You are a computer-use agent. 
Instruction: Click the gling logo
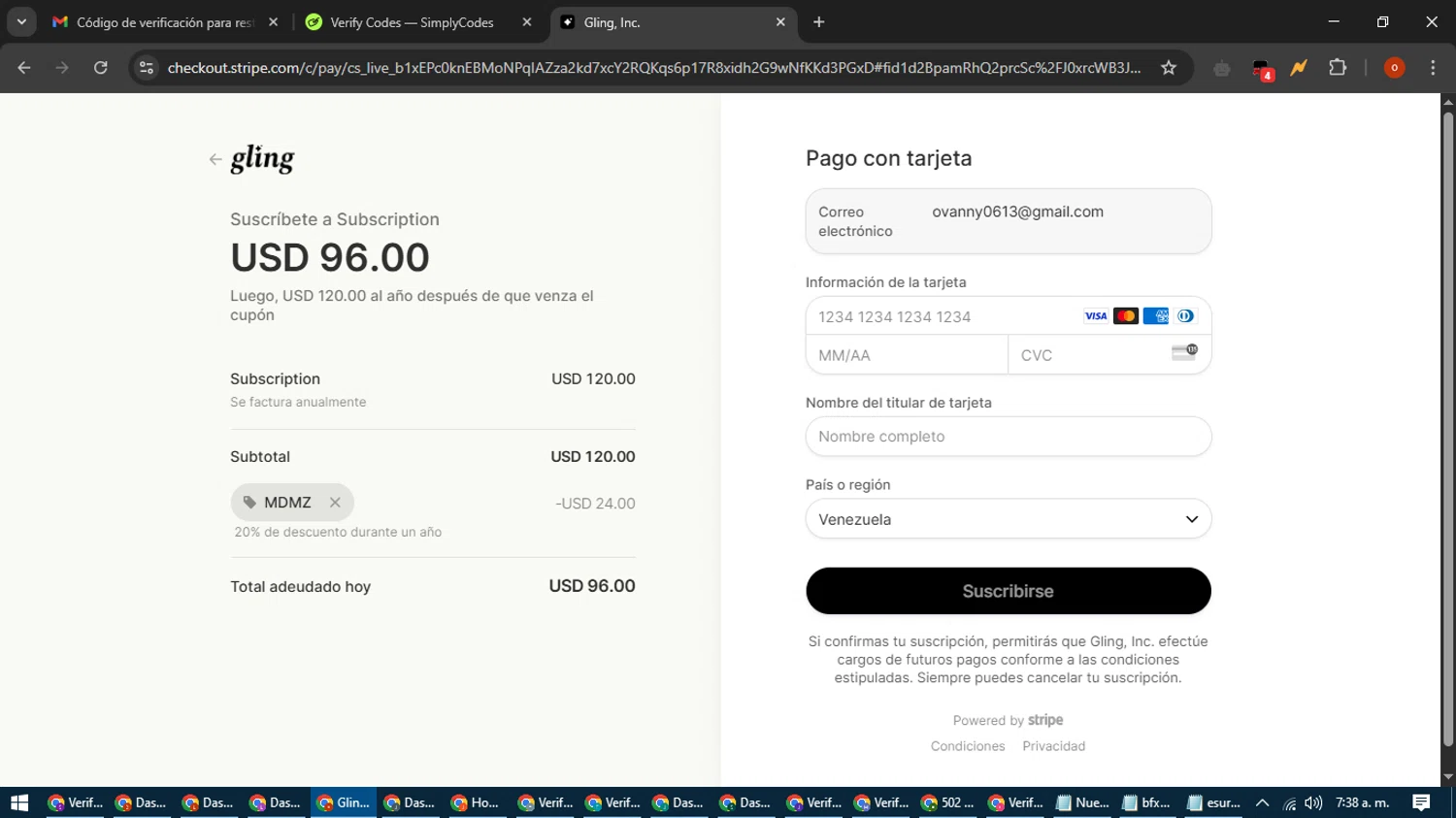coord(262,159)
